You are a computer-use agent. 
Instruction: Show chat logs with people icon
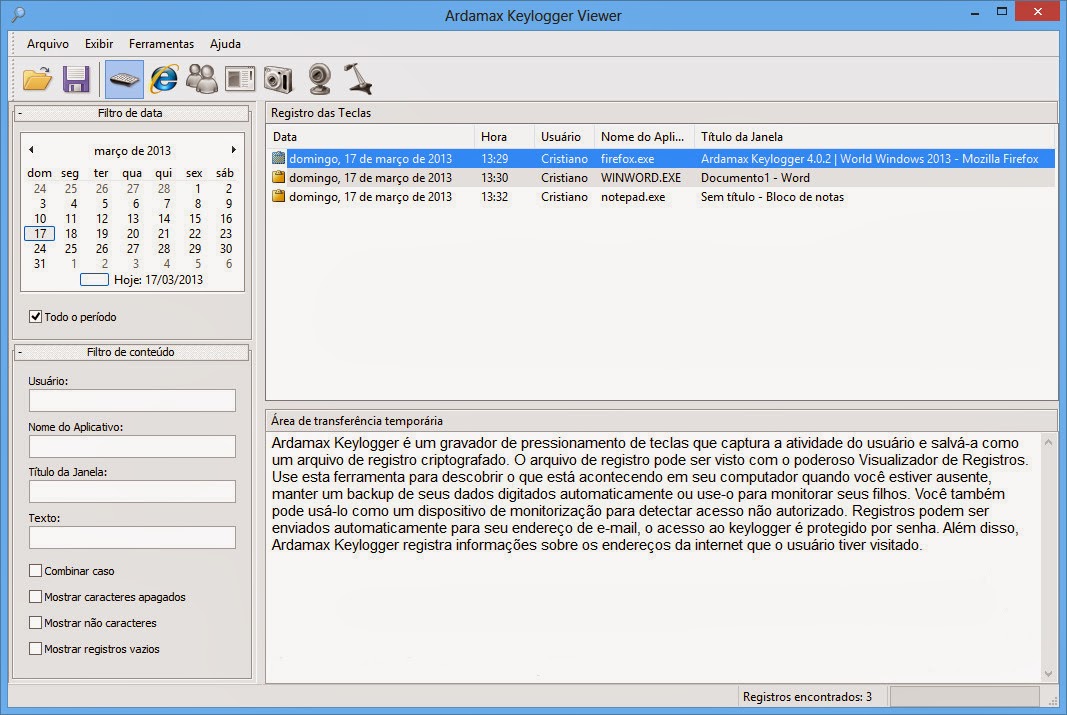point(201,79)
